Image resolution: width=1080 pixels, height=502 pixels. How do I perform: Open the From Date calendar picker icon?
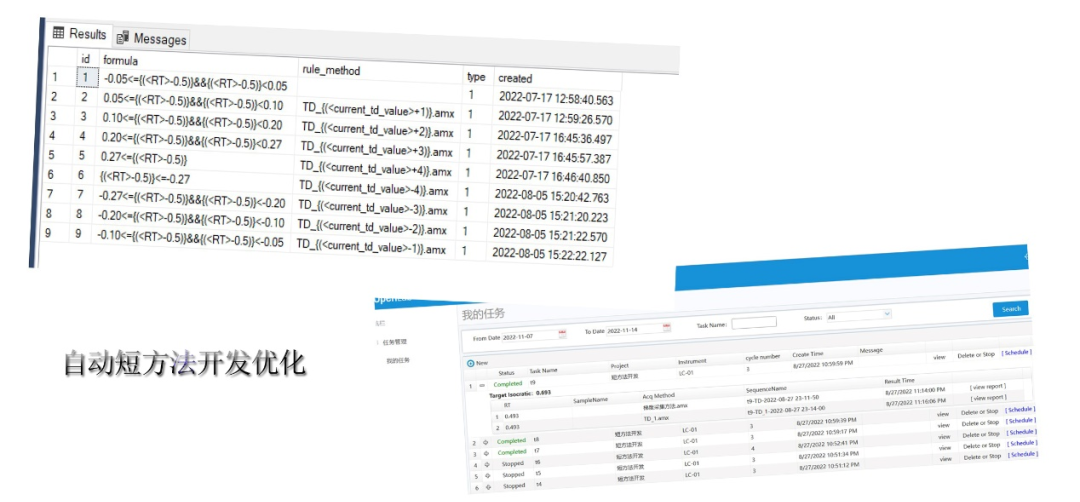point(562,335)
